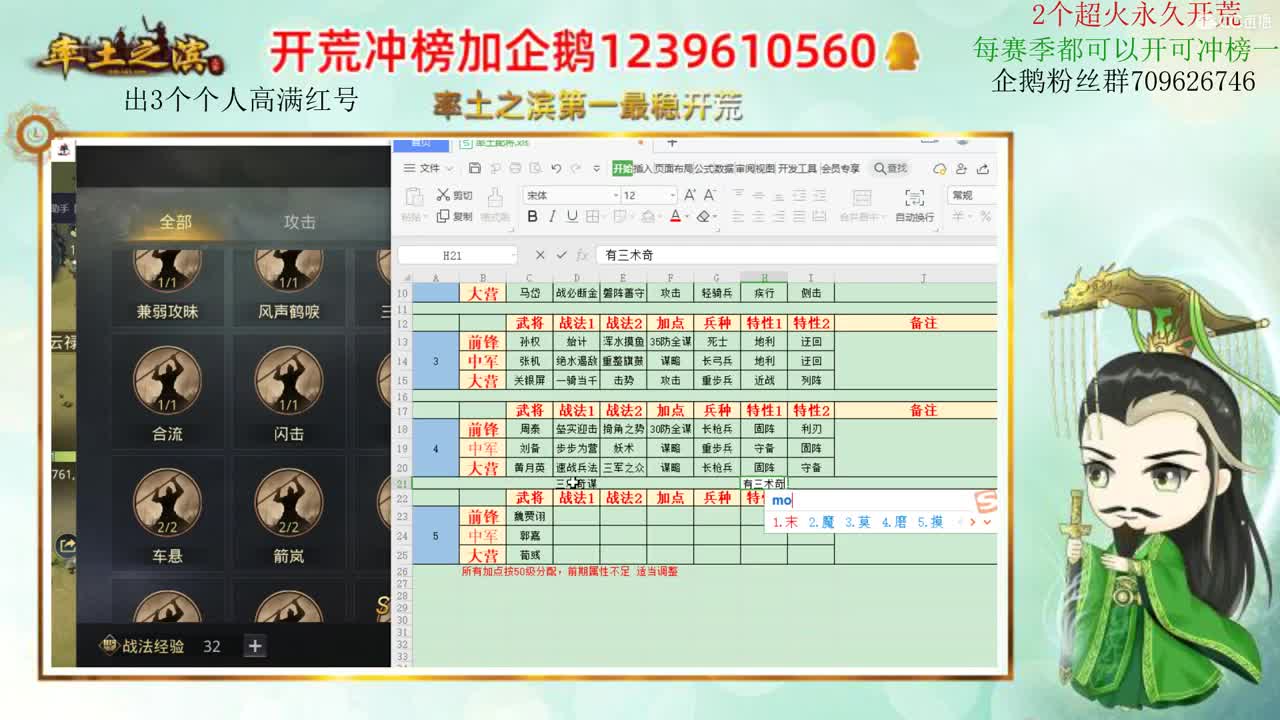Click cell containing 魏贾诩

pos(529,516)
